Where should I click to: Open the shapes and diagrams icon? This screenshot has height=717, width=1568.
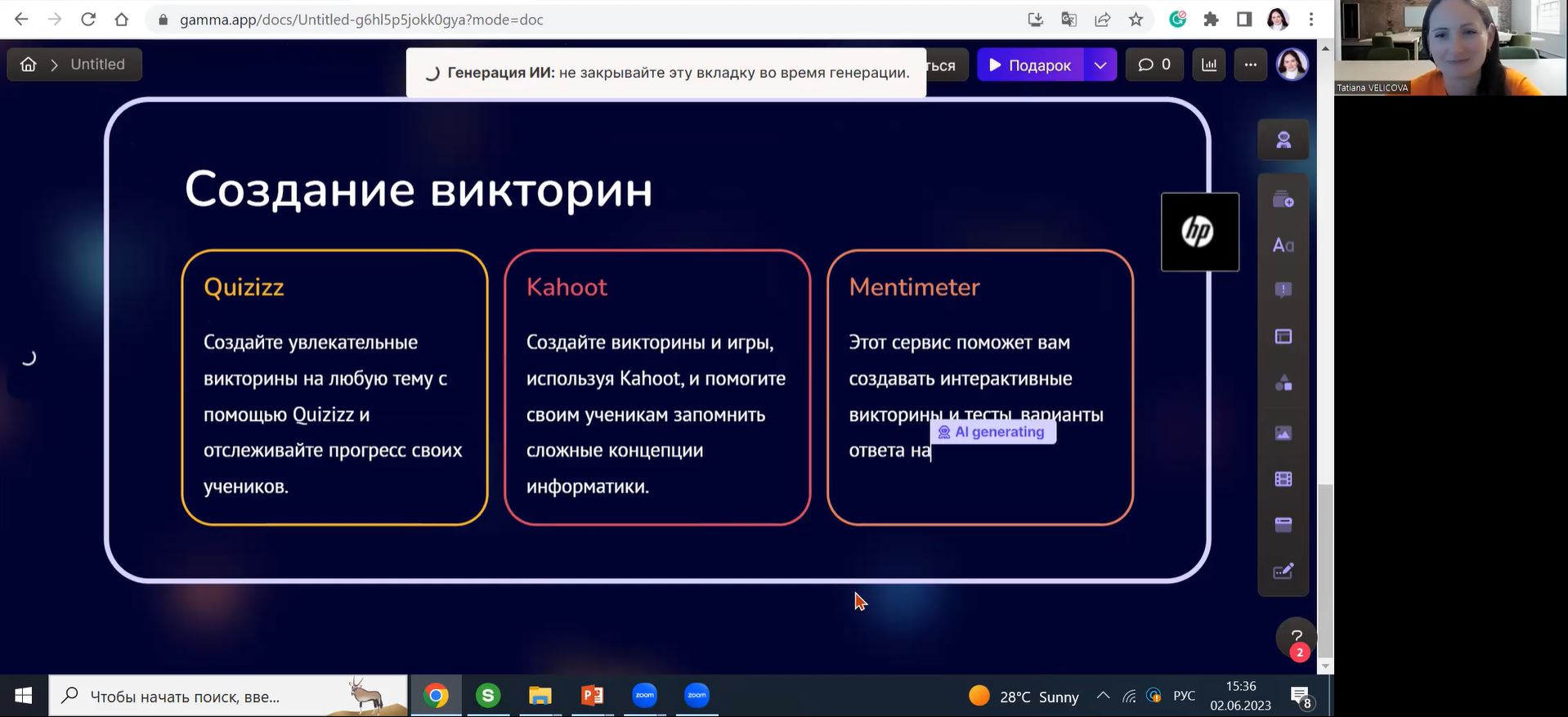pyautogui.click(x=1283, y=383)
